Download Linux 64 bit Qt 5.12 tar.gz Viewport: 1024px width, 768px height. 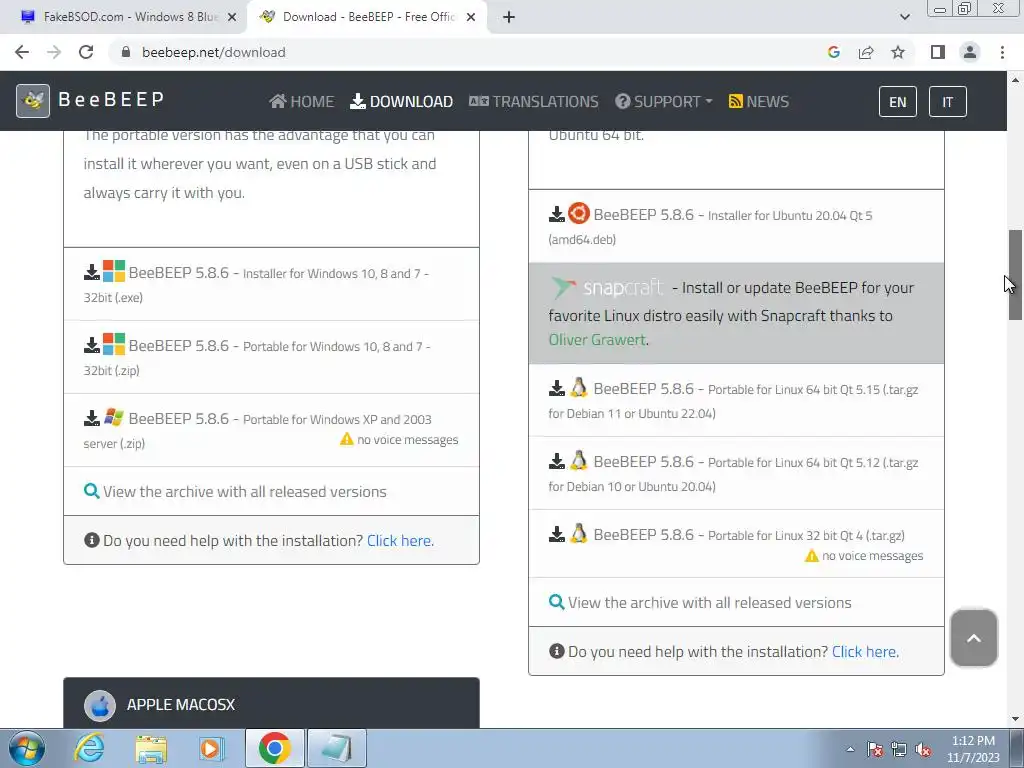coord(736,473)
